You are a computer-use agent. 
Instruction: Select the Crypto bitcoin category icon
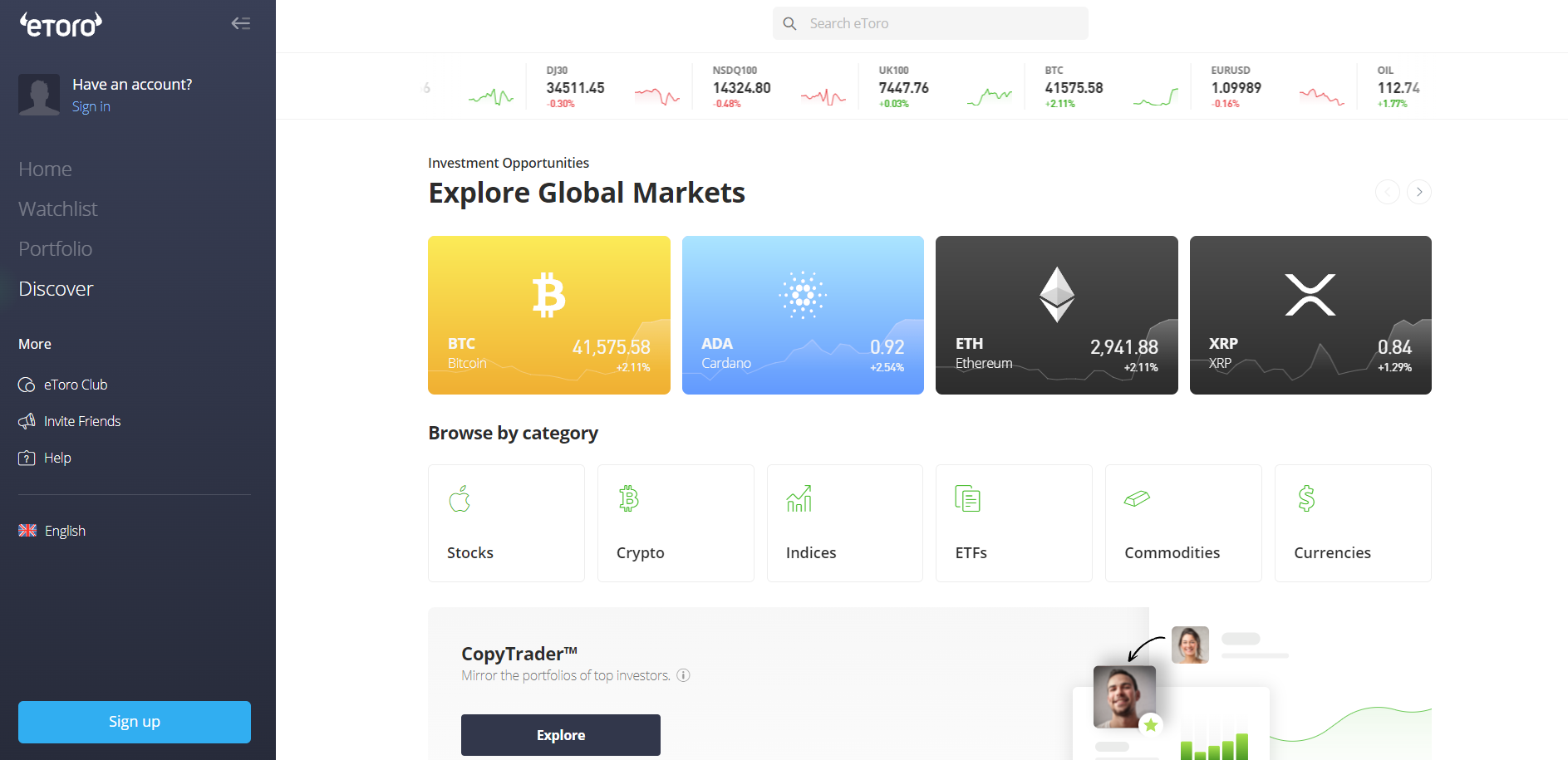pos(629,498)
